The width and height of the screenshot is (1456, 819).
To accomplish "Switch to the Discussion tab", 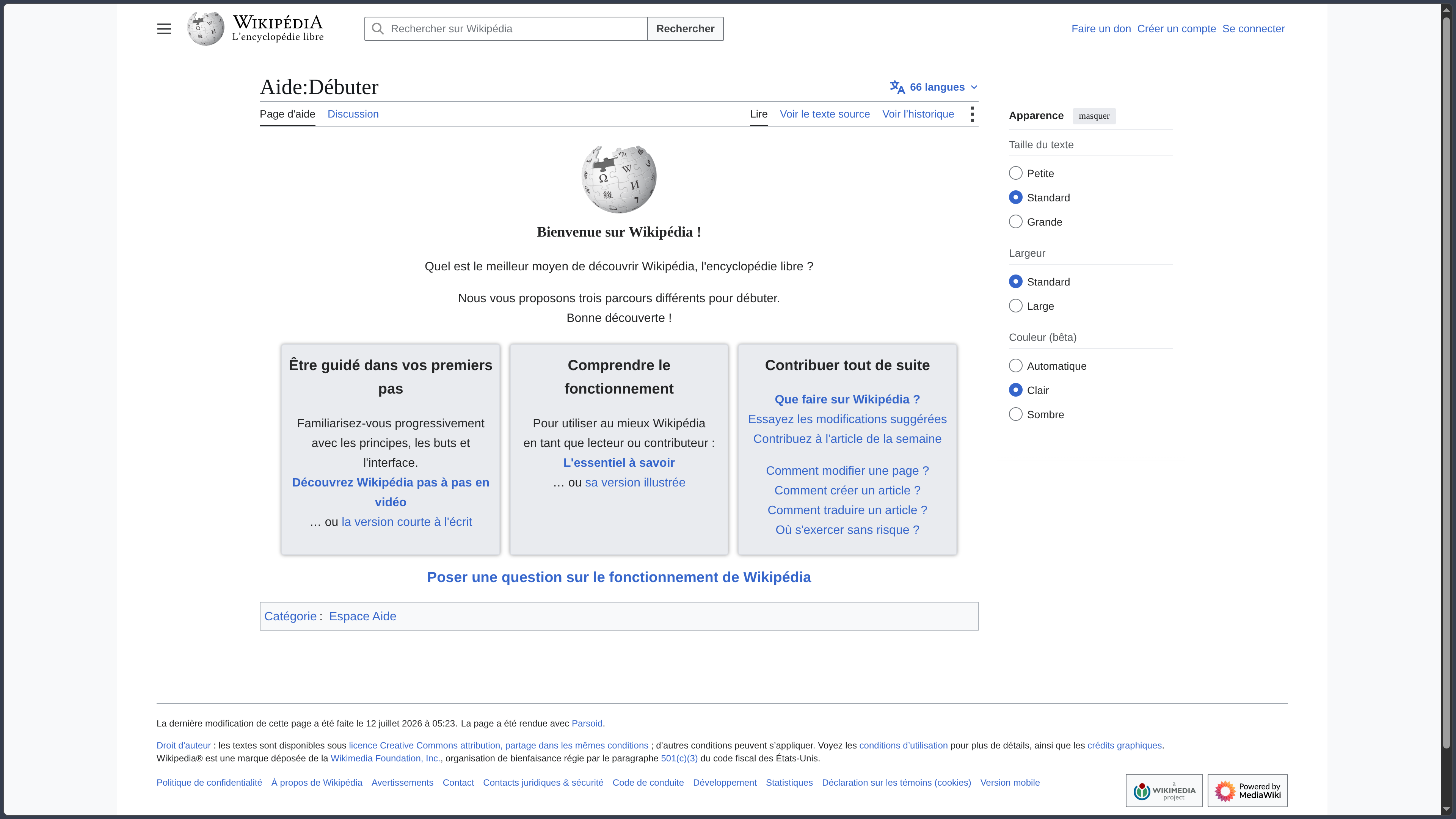I will tap(353, 114).
